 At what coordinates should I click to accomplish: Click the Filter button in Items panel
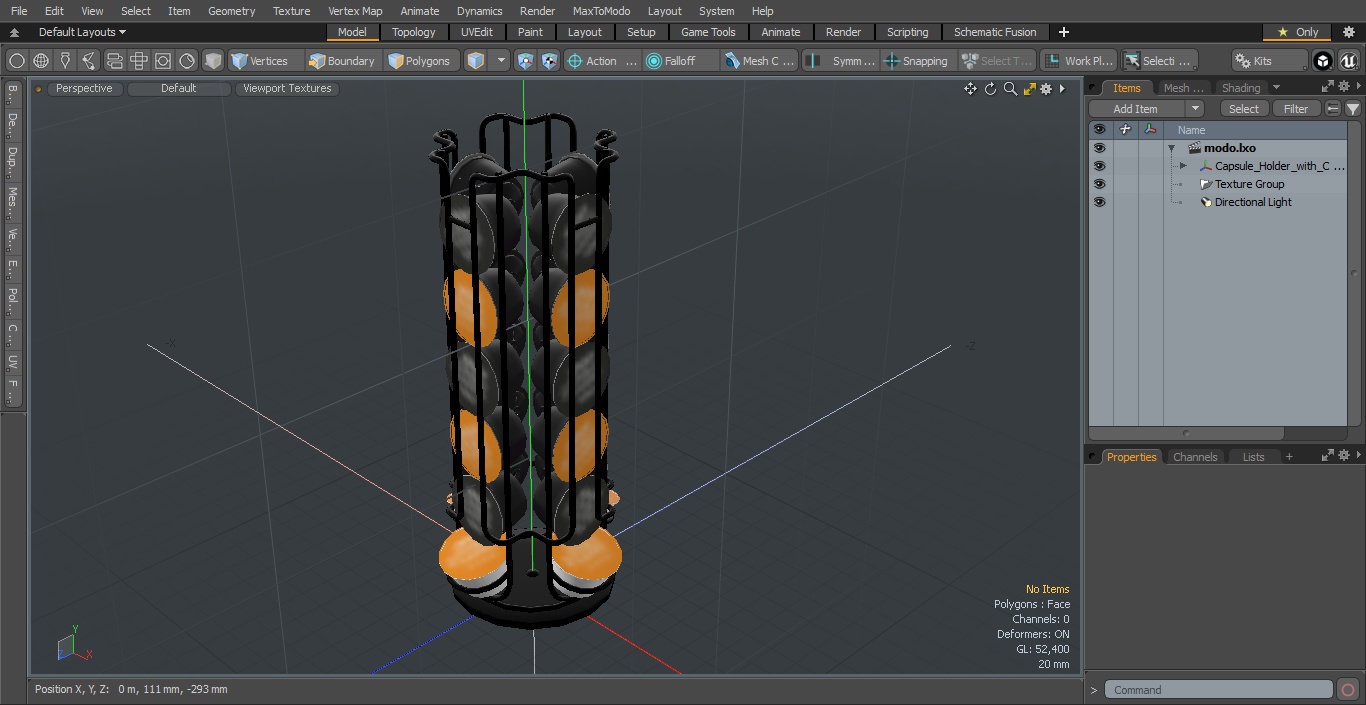(1296, 109)
